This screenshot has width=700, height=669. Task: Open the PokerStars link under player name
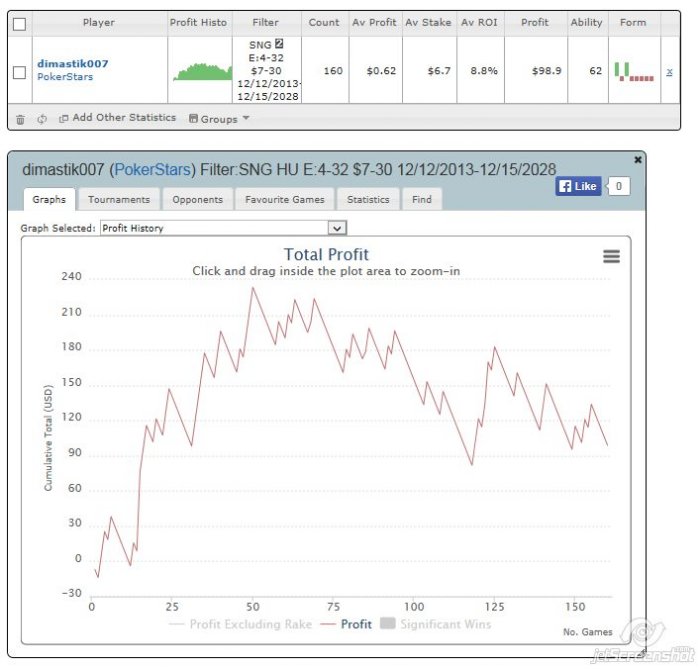65,77
